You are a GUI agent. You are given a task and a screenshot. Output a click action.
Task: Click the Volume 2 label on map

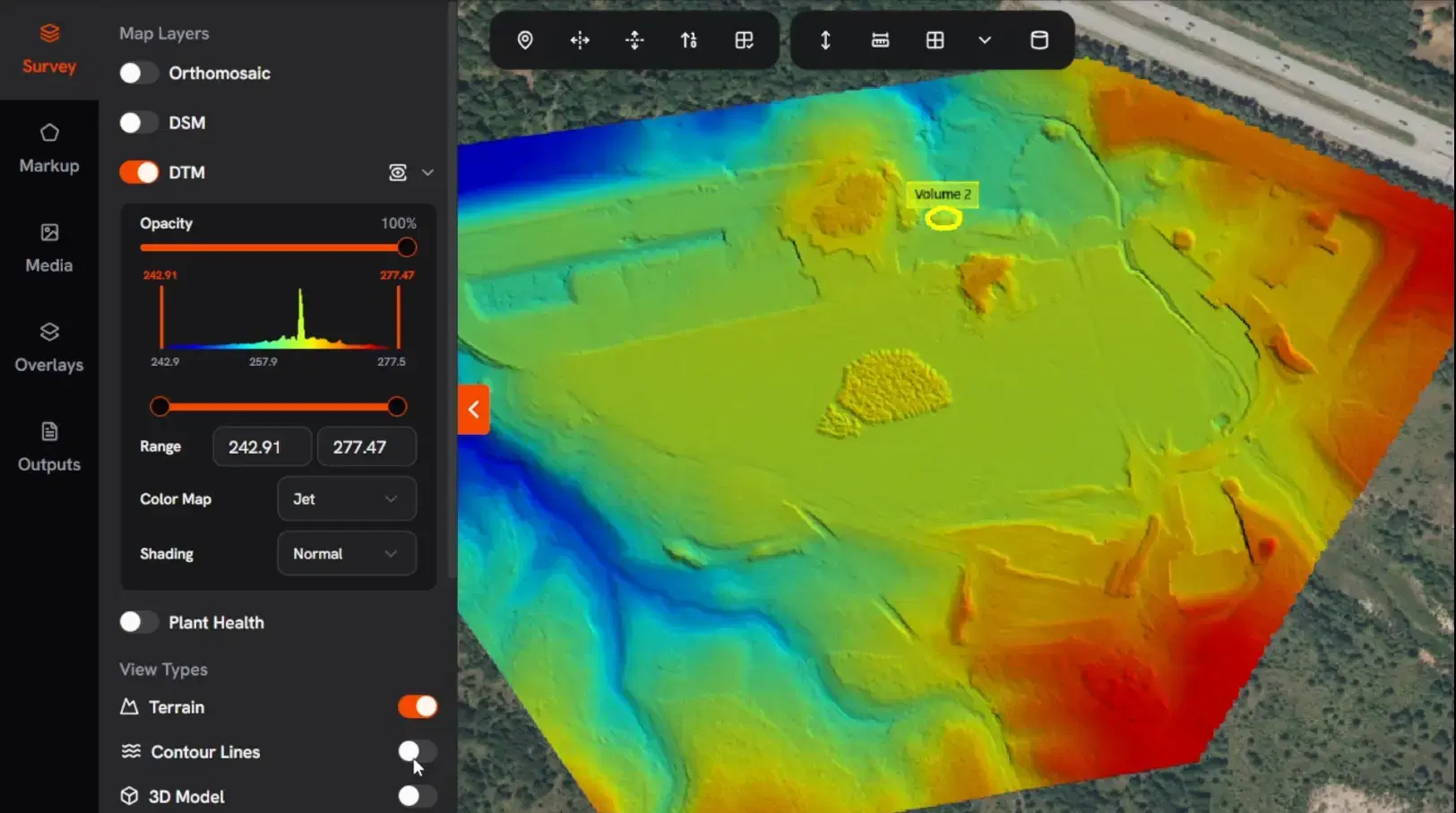coord(942,195)
